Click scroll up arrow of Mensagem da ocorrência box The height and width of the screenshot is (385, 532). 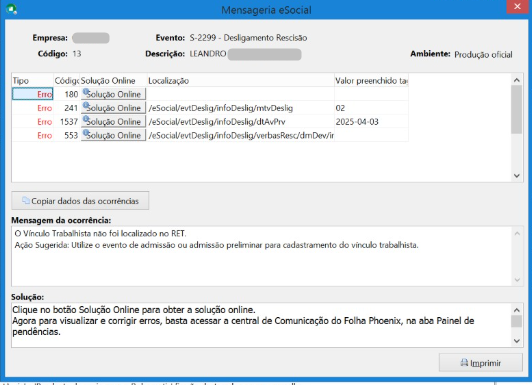pos(517,233)
